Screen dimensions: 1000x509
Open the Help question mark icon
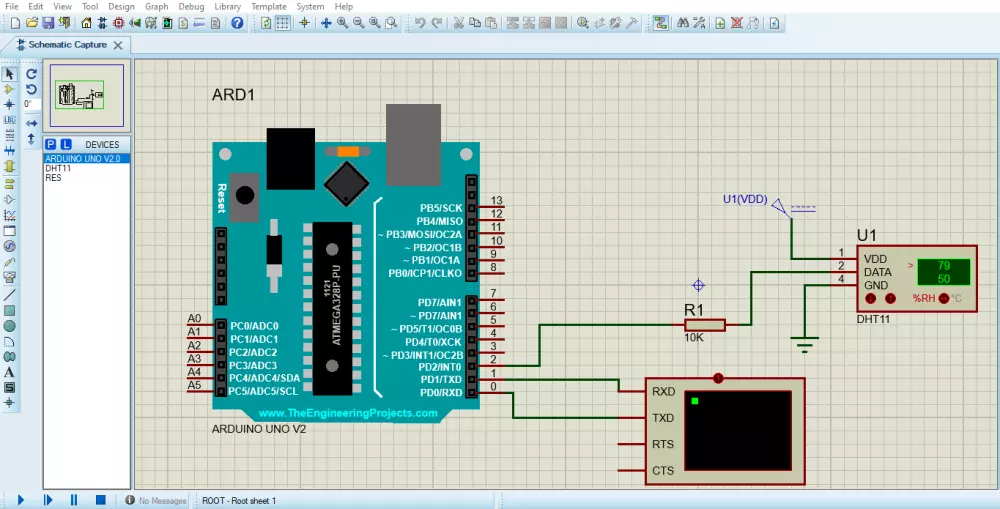coord(237,22)
